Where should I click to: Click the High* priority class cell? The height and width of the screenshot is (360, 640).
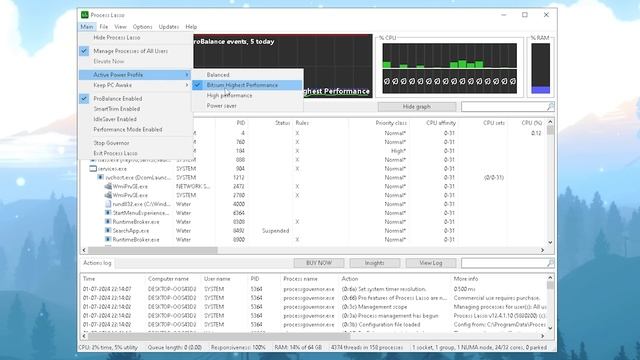click(398, 151)
